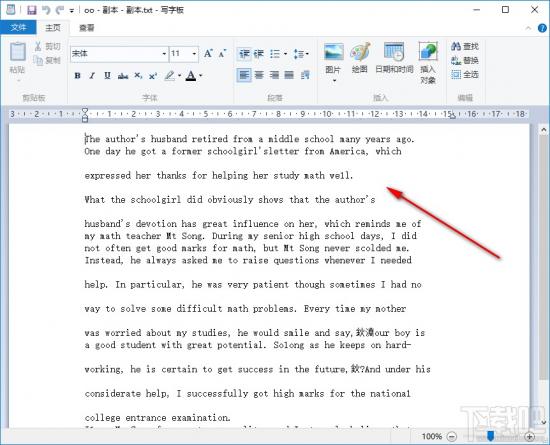Toggle bold formatting
Screen dimensions: 550x445
pyautogui.click(x=78, y=76)
